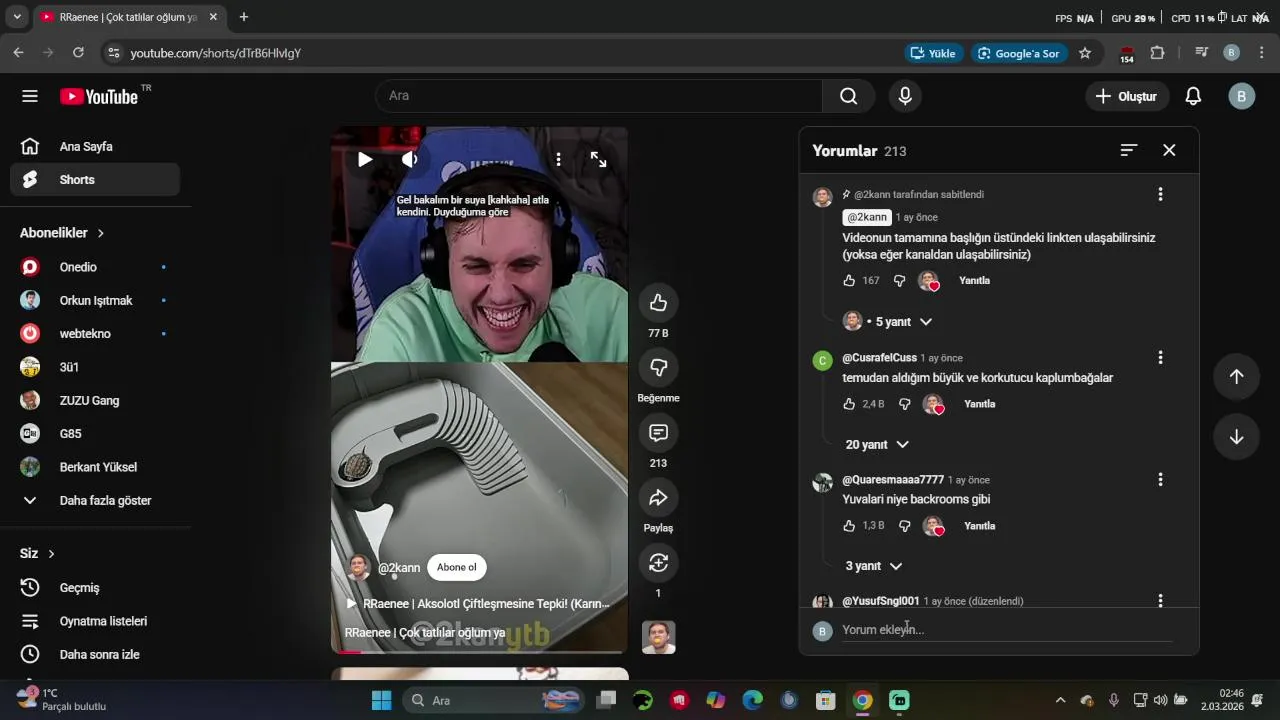Viewport: 1280px width, 720px height.
Task: Click the Yorum ekleyin comment field
Action: pos(1007,630)
